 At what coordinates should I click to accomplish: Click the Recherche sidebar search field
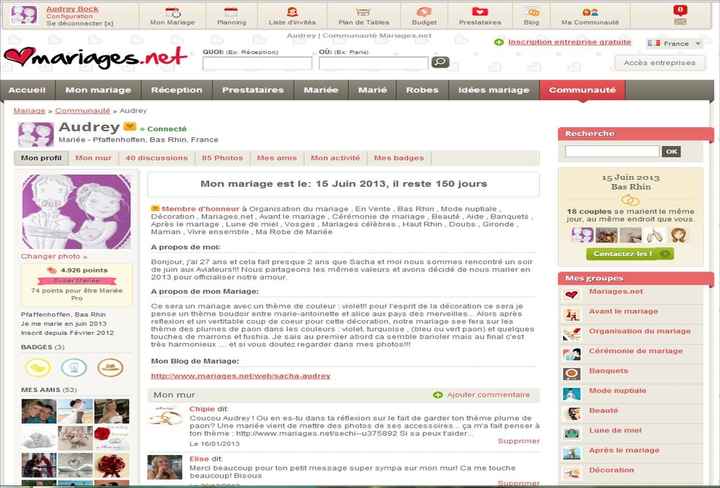[x=612, y=151]
